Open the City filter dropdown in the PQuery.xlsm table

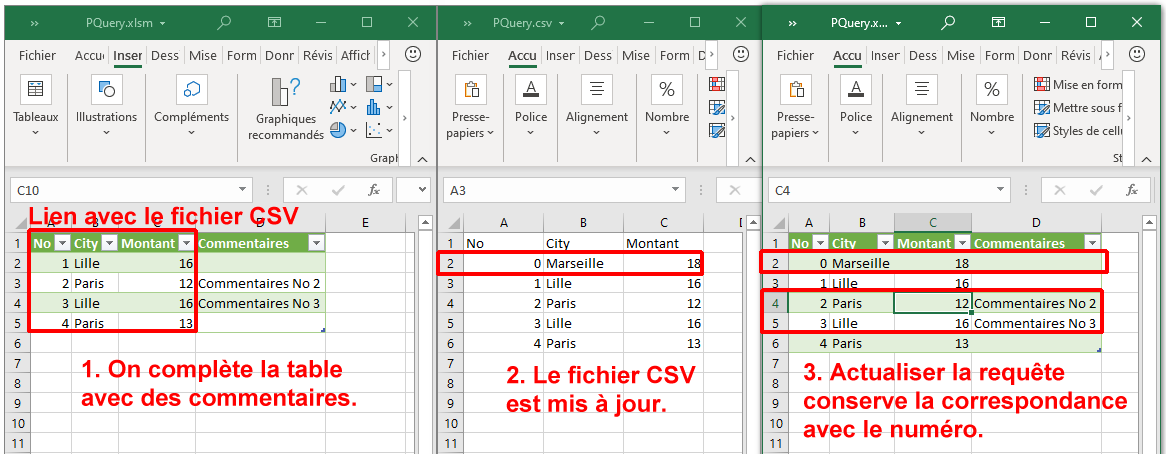pyautogui.click(x=108, y=243)
